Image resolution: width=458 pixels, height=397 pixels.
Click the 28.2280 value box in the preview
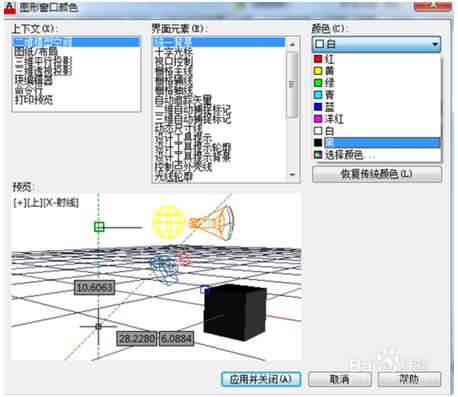coord(137,339)
